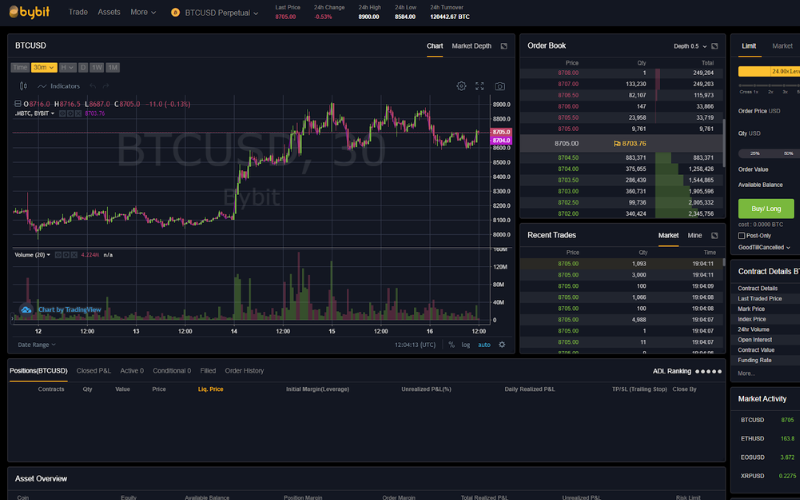
Task: Take a chart snapshot with camera icon
Action: coord(500,86)
